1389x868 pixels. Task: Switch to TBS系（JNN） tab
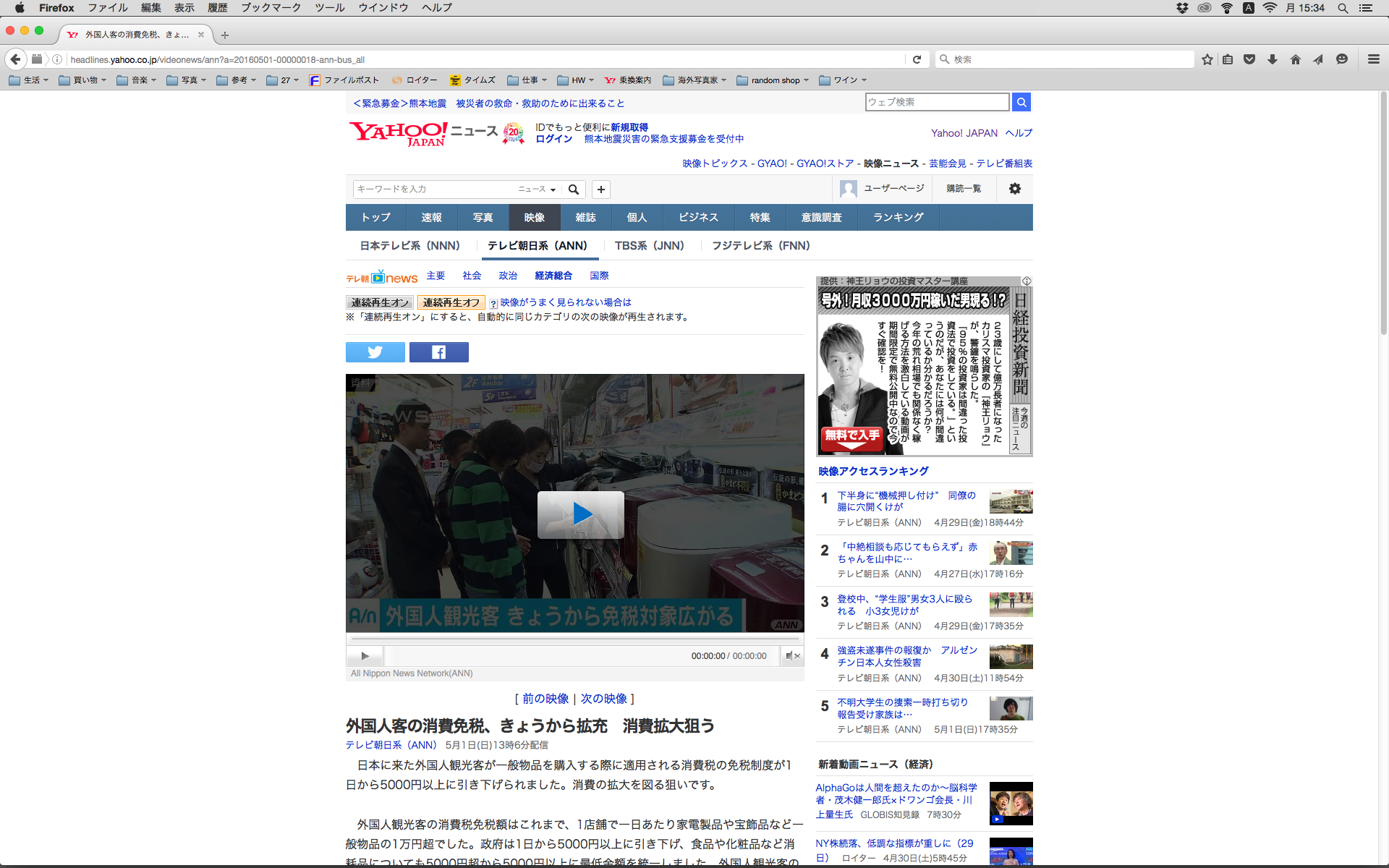(x=649, y=246)
